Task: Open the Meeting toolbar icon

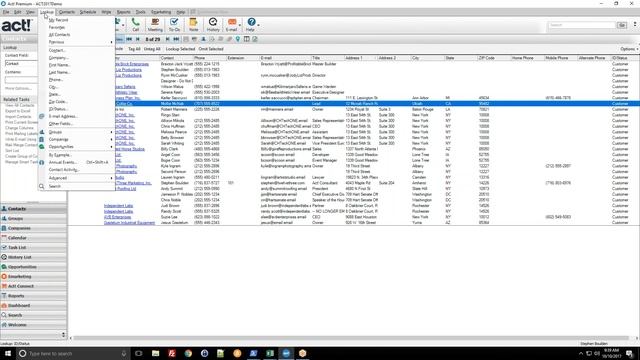Action: [x=155, y=23]
